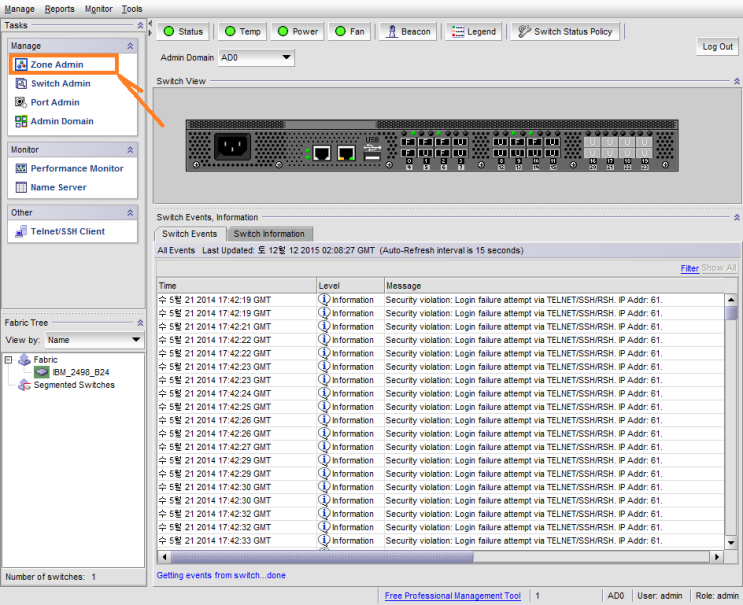The width and height of the screenshot is (743, 605).
Task: Click Information icon in 17:42:25 row
Action: pyautogui.click(x=324, y=407)
